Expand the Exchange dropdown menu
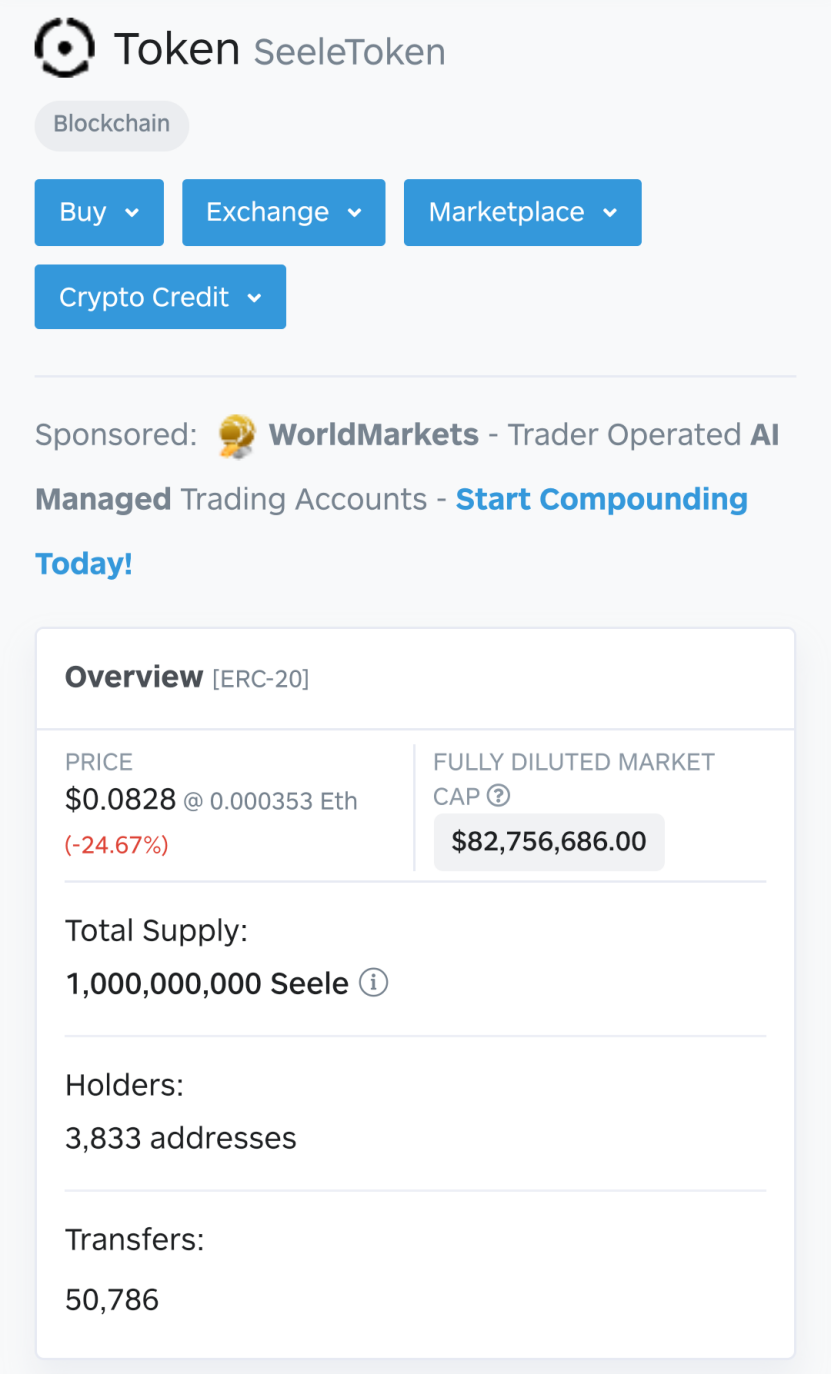Viewport: 831px width, 1375px height. (x=283, y=212)
